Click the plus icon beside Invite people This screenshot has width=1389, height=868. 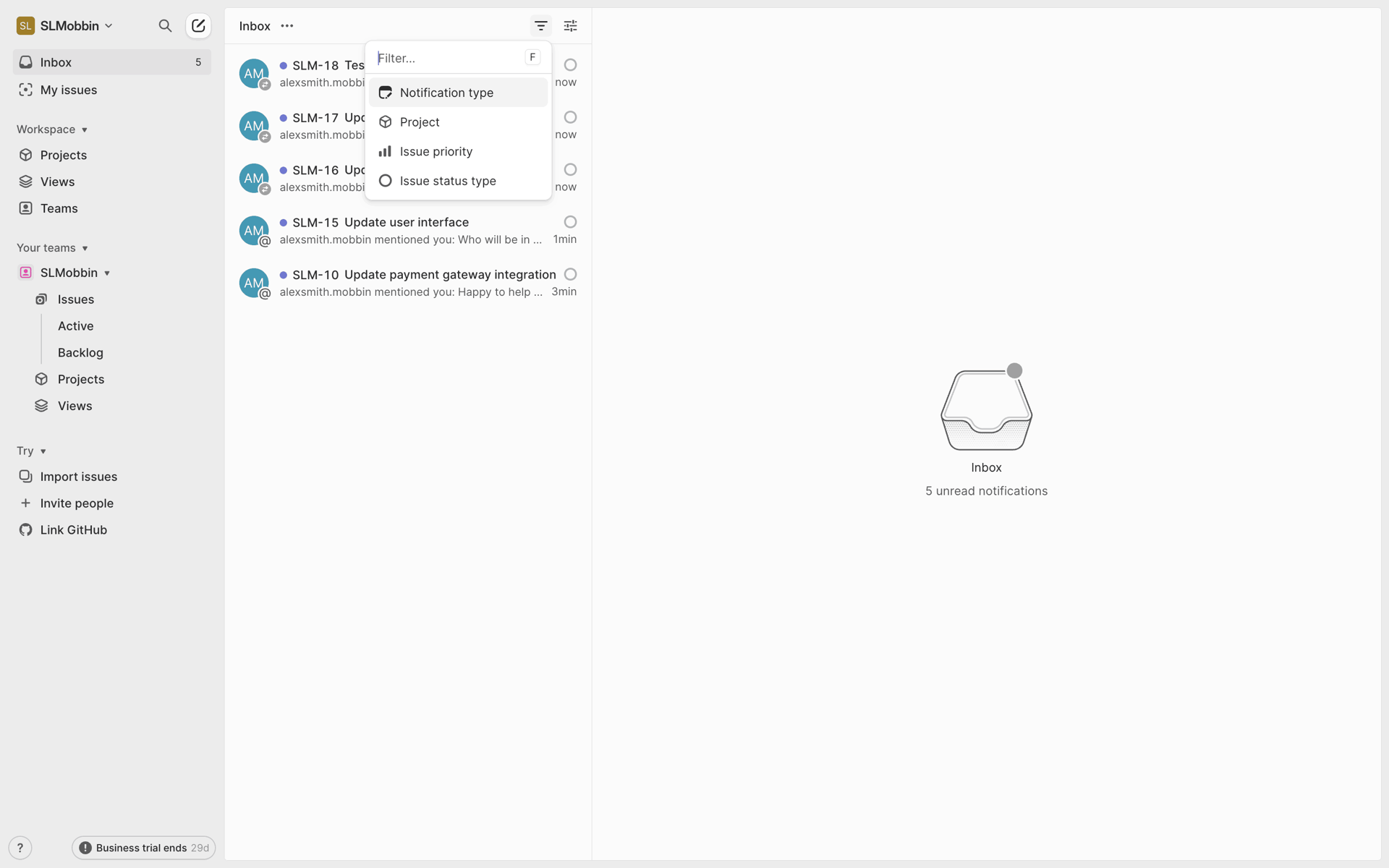[26, 503]
